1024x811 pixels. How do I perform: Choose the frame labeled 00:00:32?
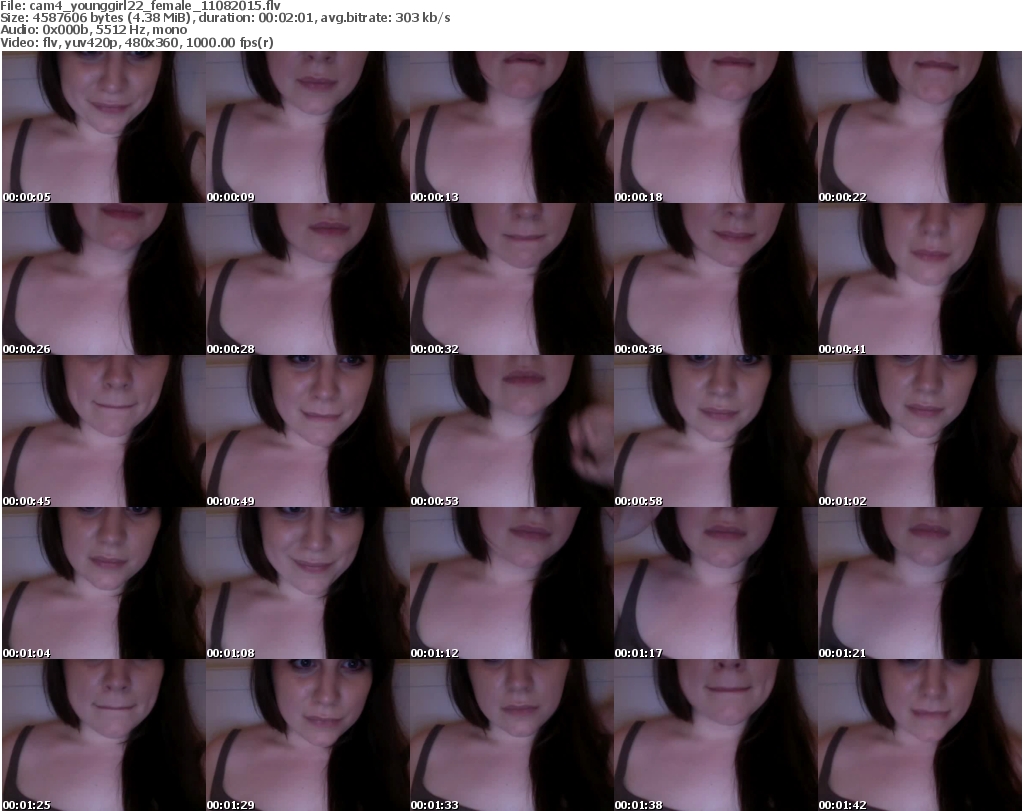511,279
